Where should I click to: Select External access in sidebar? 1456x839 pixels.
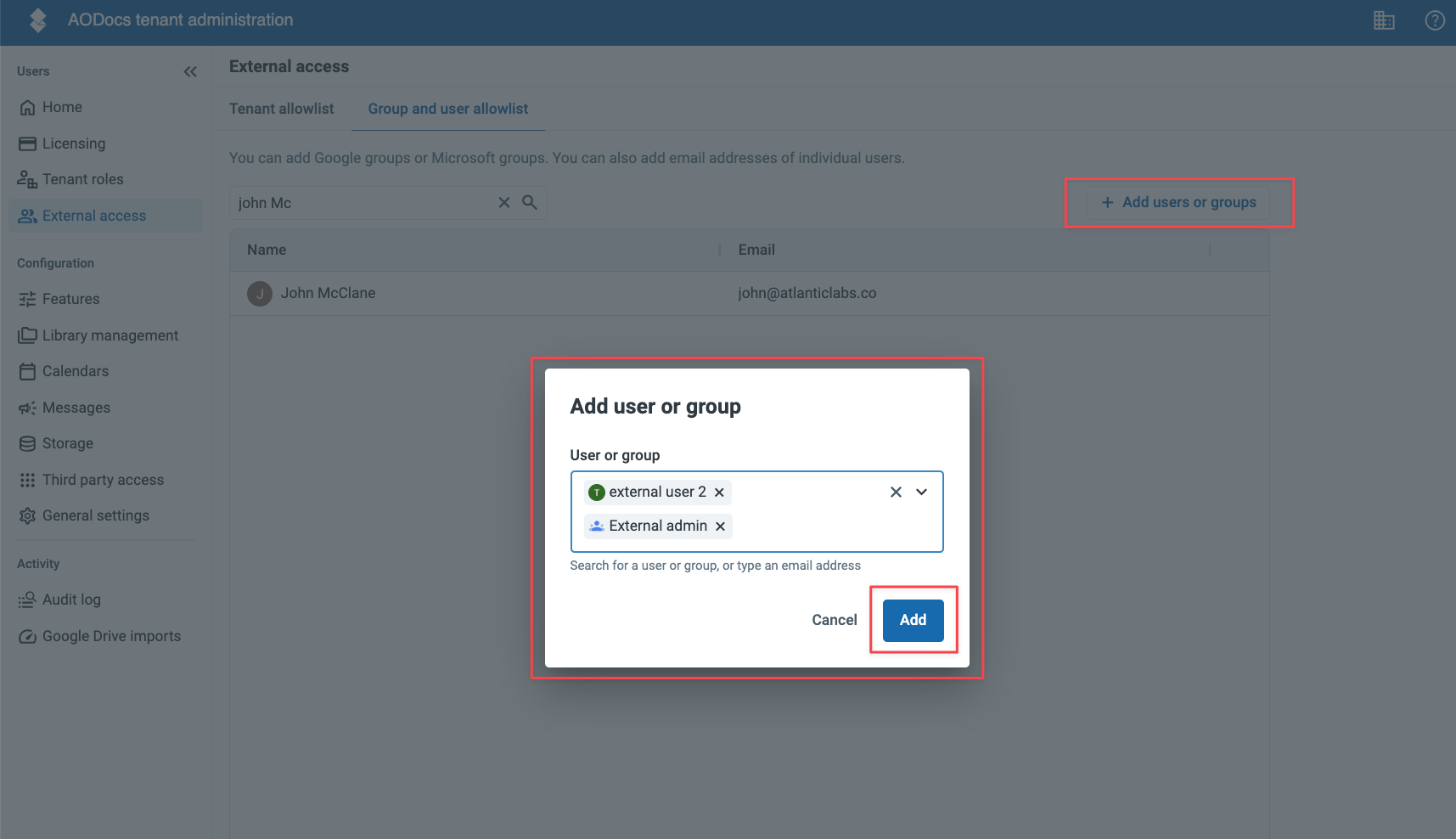(105, 216)
